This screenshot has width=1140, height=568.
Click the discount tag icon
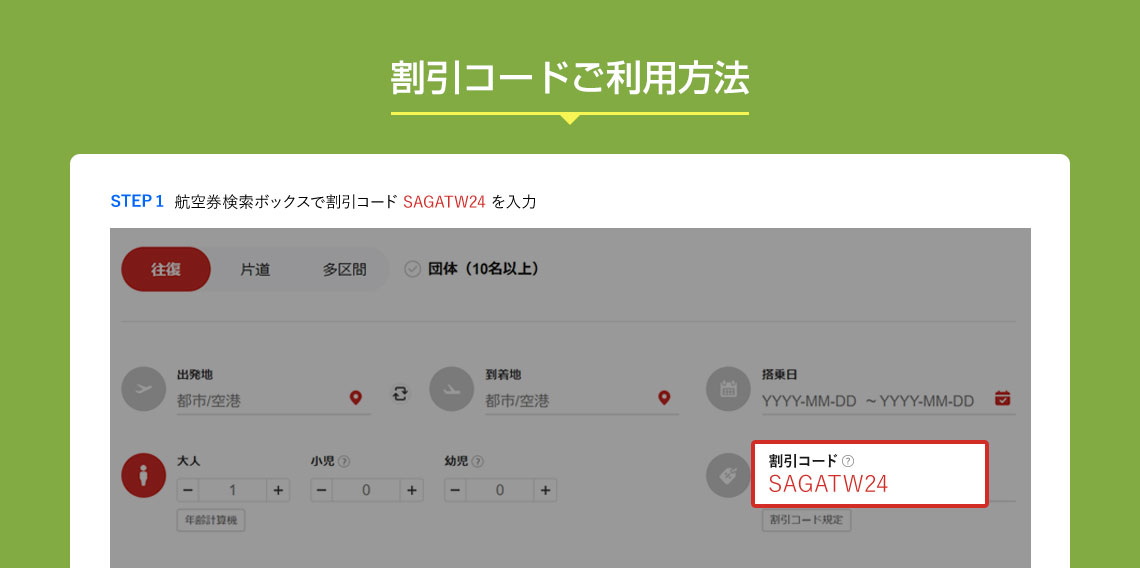tap(728, 476)
